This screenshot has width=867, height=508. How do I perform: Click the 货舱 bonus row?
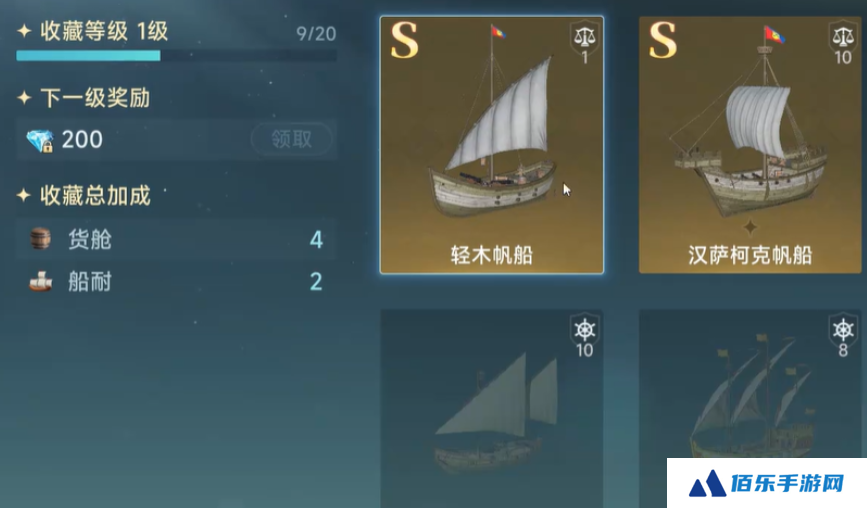click(176, 239)
